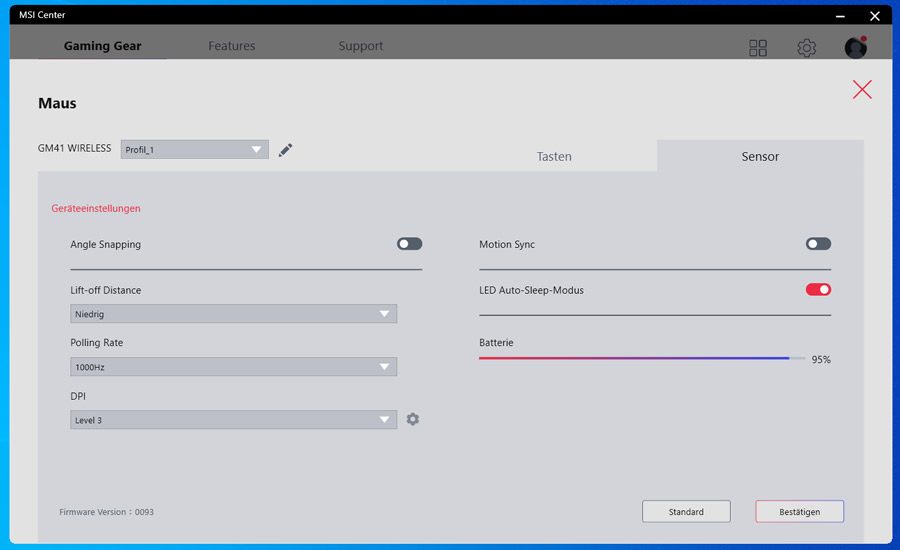Viewport: 900px width, 550px height.
Task: Switch to Gaming Gear tab
Action: point(102,46)
